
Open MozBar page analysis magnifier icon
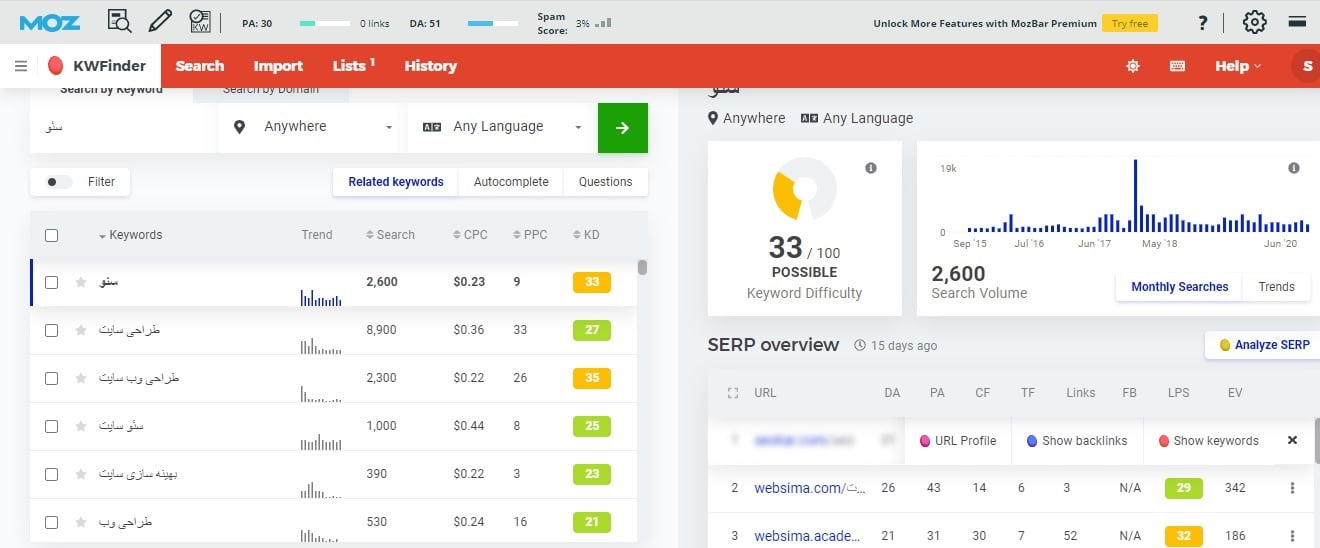tap(119, 22)
